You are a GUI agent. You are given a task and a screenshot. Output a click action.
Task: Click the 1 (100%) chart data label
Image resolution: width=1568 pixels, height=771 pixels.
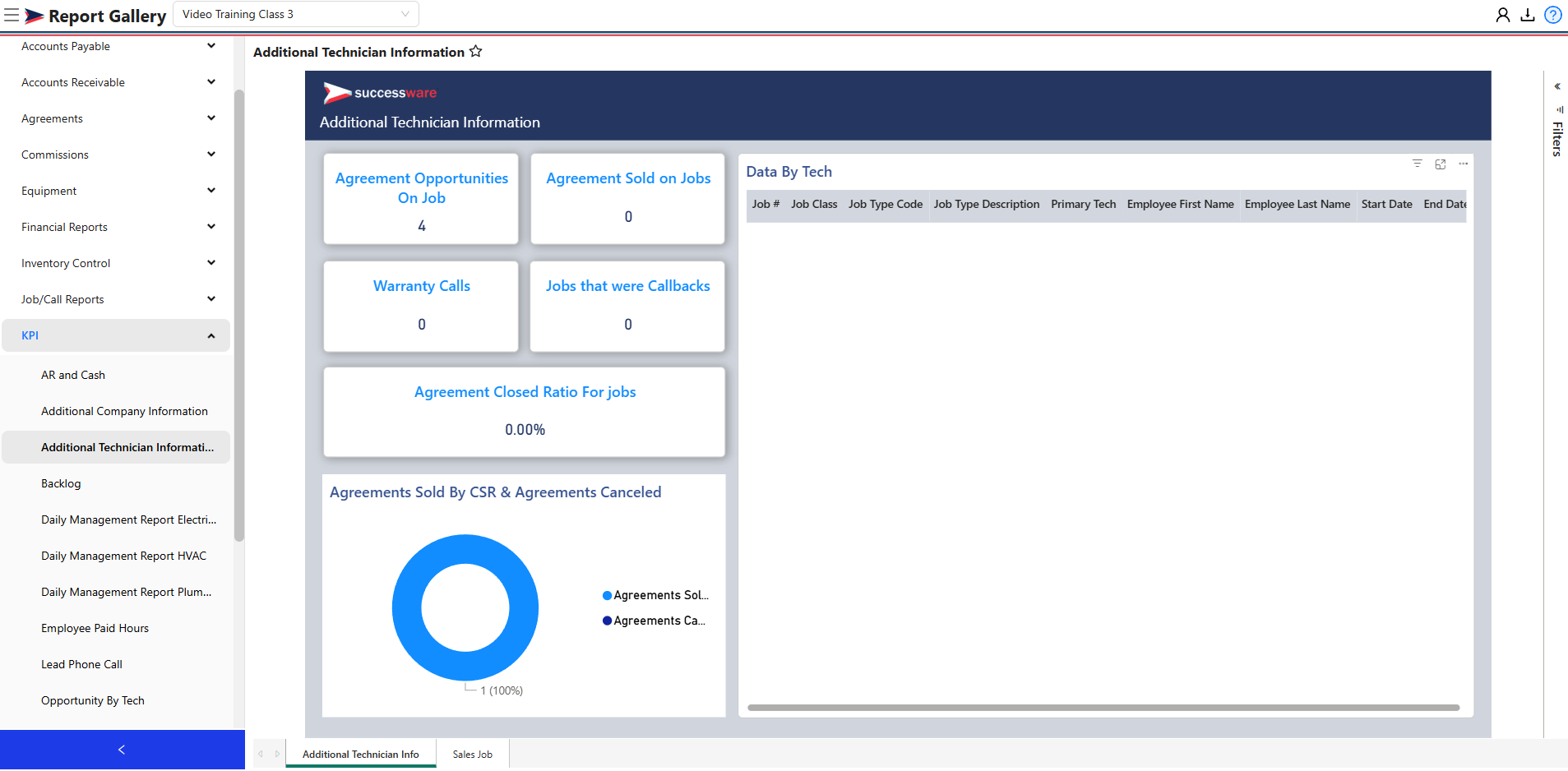pos(502,690)
